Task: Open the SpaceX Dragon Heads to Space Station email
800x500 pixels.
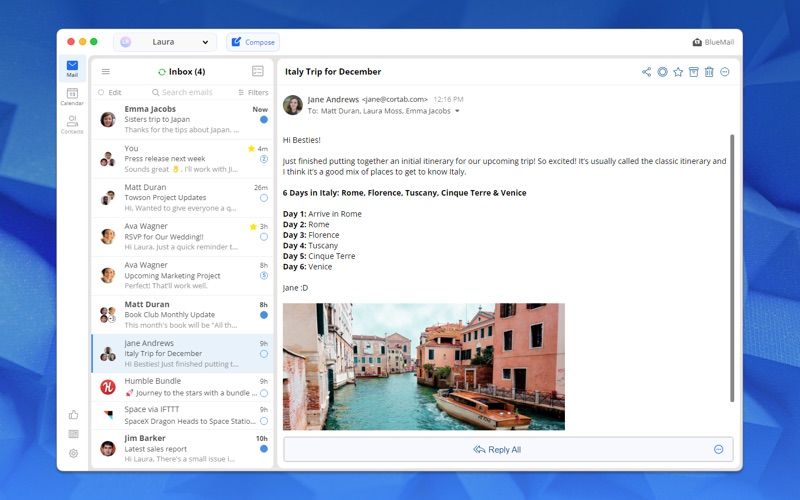Action: pos(183,415)
